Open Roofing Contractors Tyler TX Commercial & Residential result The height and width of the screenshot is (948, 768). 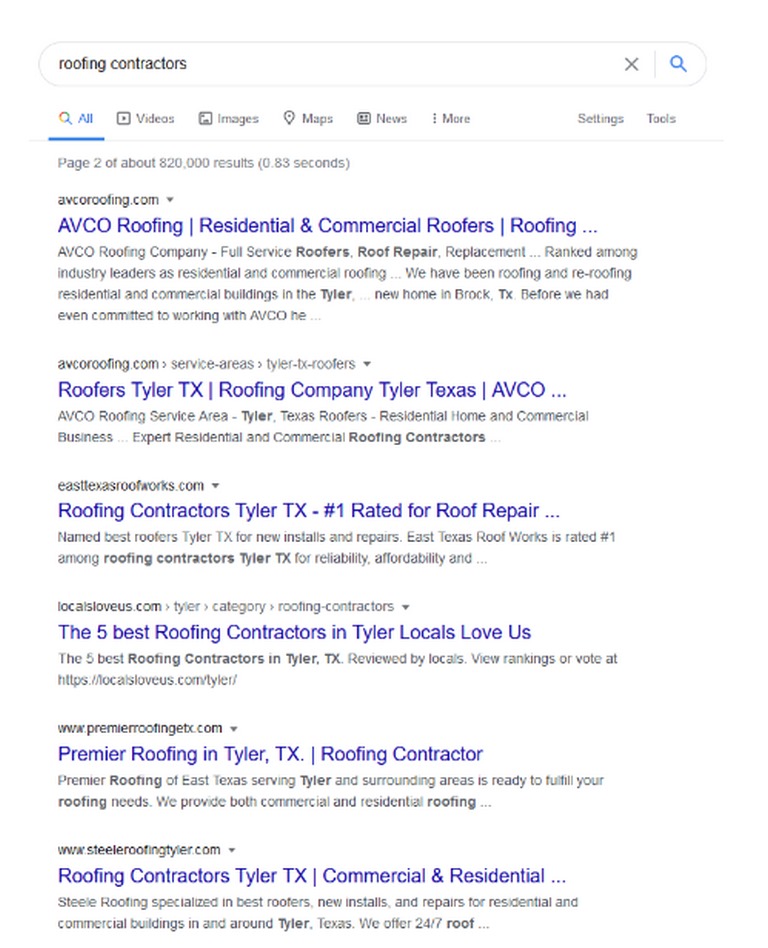tap(311, 876)
